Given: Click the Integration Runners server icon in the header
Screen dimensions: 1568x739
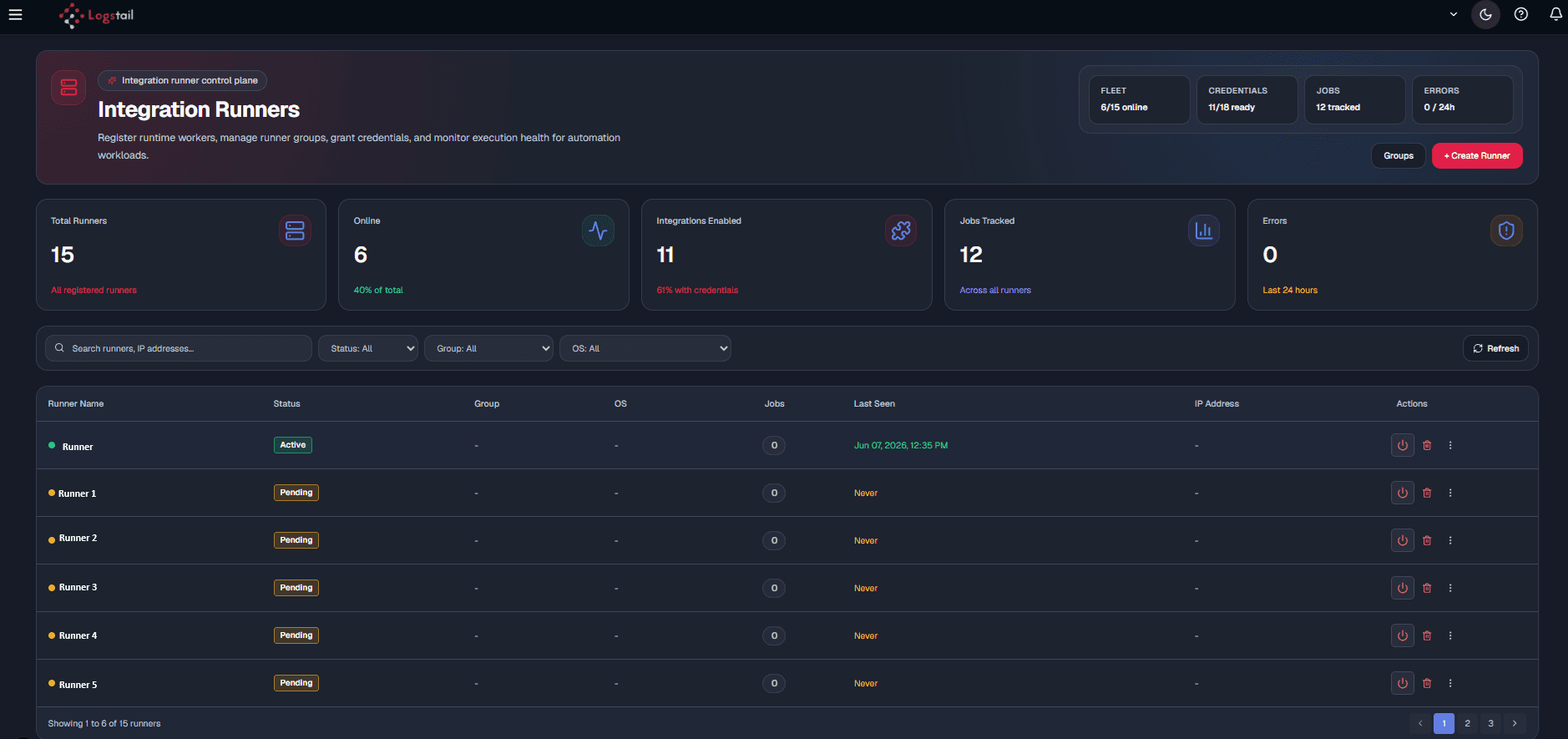Looking at the screenshot, I should click(x=68, y=88).
